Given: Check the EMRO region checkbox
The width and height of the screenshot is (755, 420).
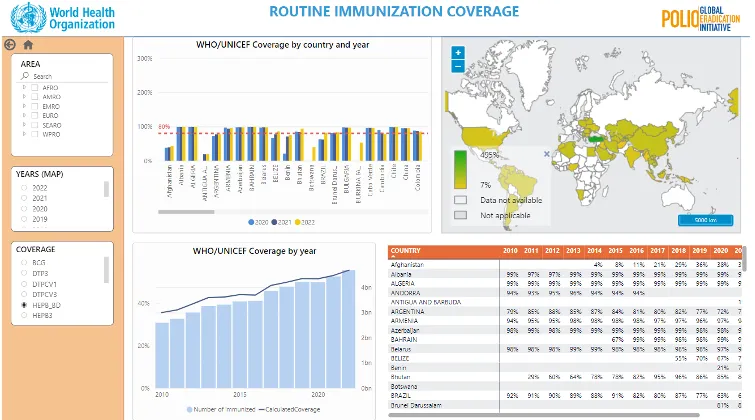Looking at the screenshot, I should 35,106.
